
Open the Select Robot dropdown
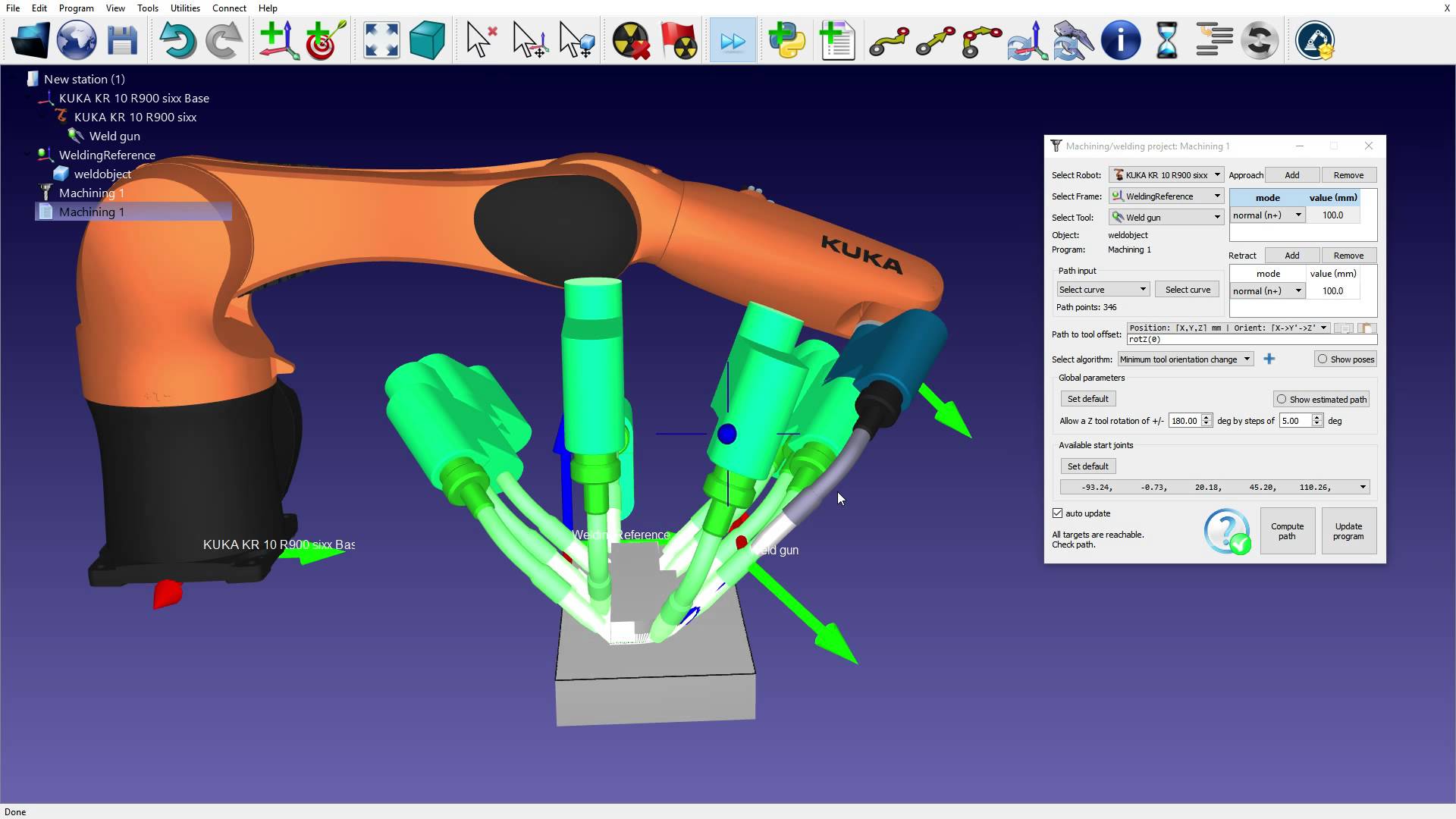pyautogui.click(x=1166, y=175)
